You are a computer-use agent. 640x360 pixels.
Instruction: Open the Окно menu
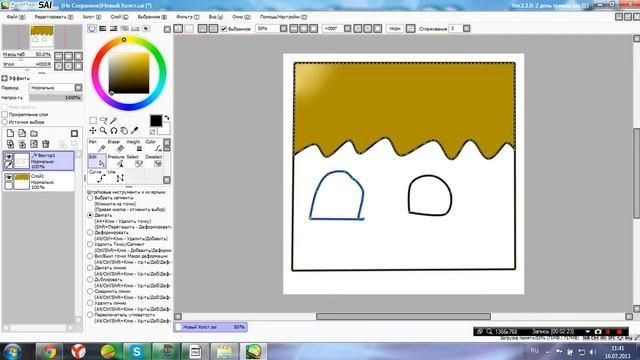[241, 17]
